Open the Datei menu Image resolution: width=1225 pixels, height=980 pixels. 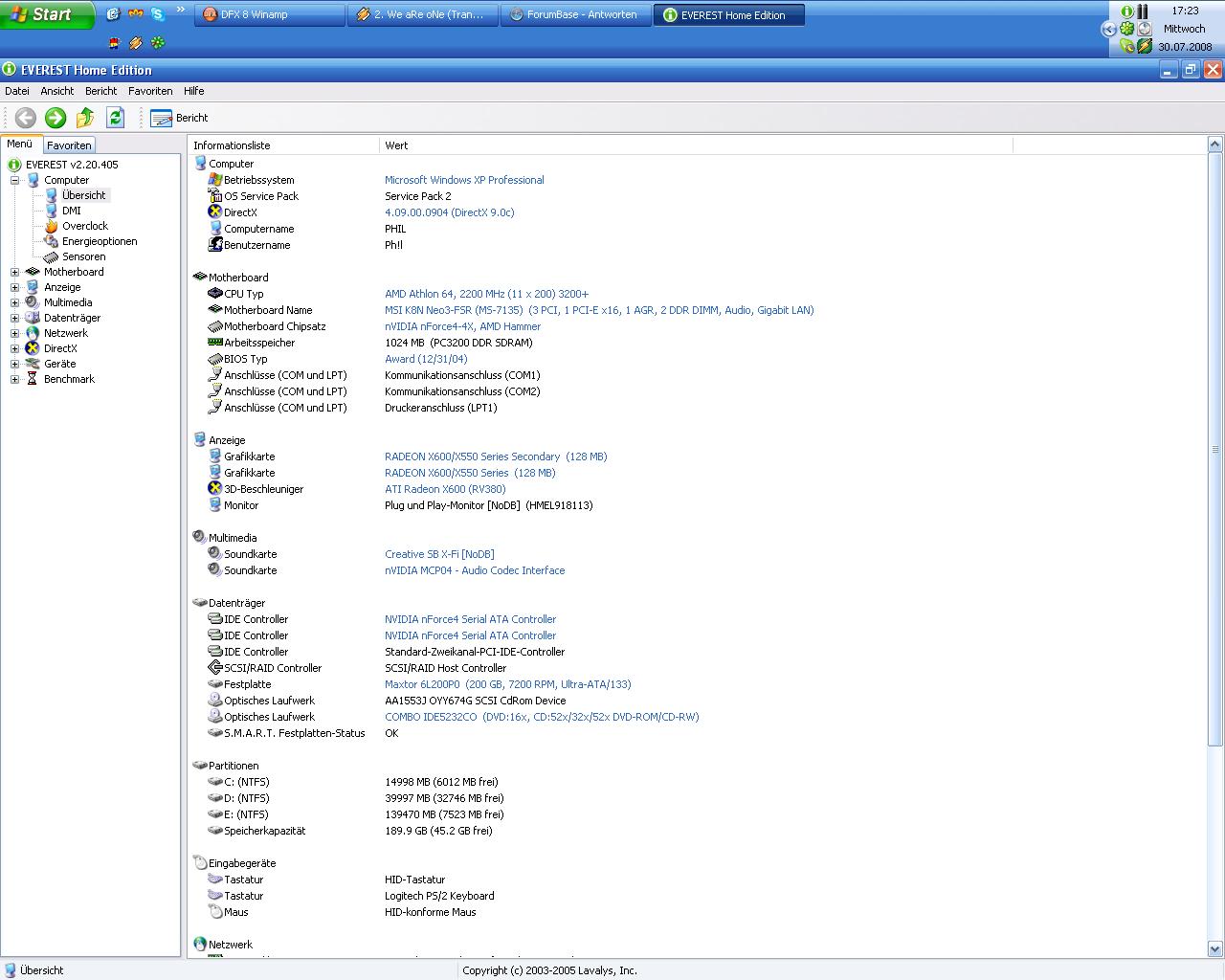pyautogui.click(x=17, y=91)
